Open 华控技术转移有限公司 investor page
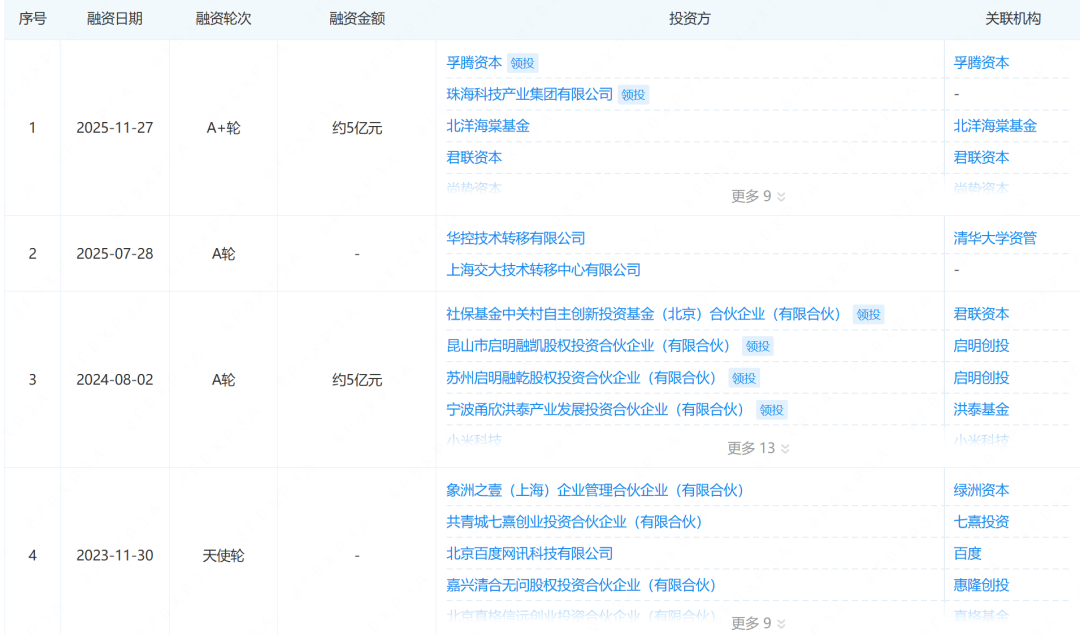This screenshot has width=1080, height=635. tap(515, 238)
